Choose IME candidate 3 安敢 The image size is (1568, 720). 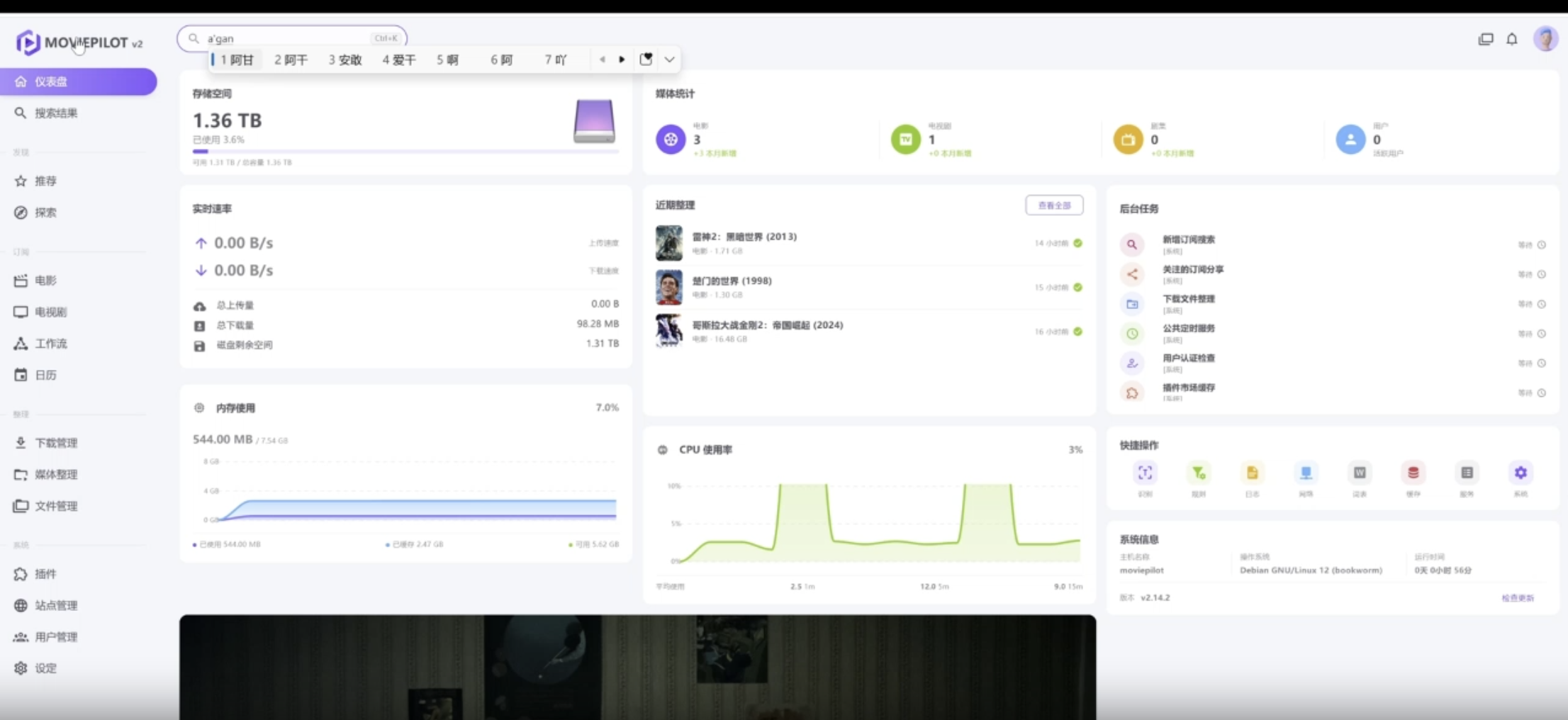tap(345, 60)
